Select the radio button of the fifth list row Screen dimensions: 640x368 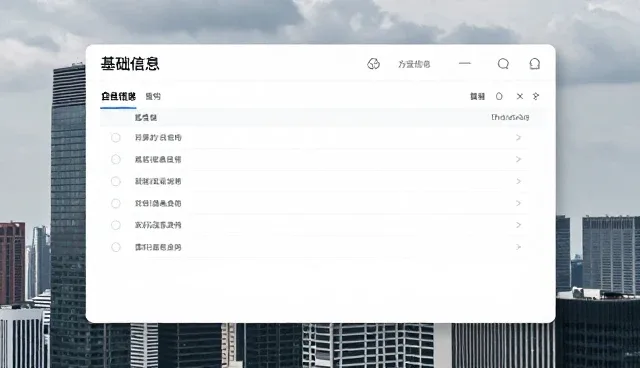click(x=116, y=225)
